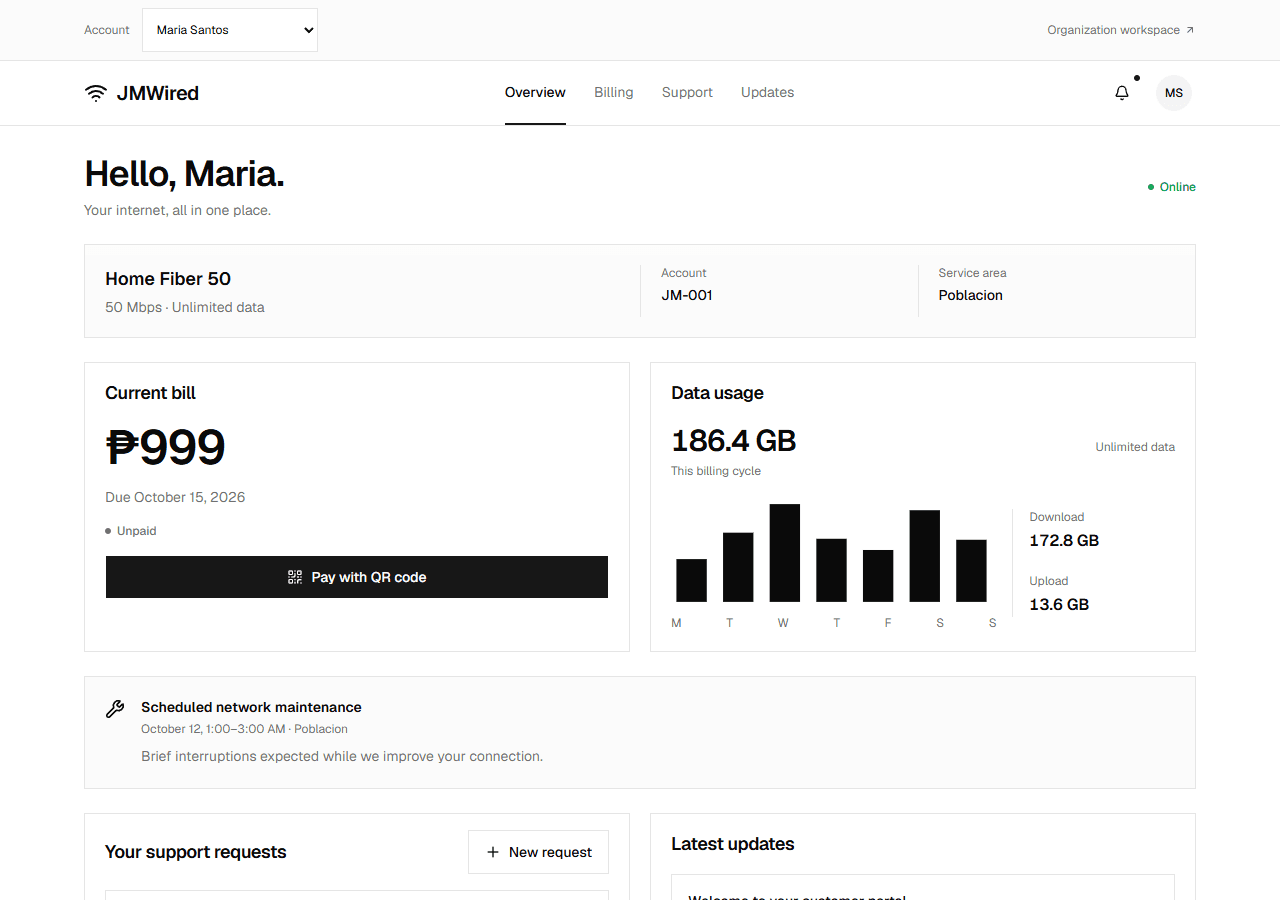Click the Latest updates heading
The width and height of the screenshot is (1280, 900).
coord(733,844)
